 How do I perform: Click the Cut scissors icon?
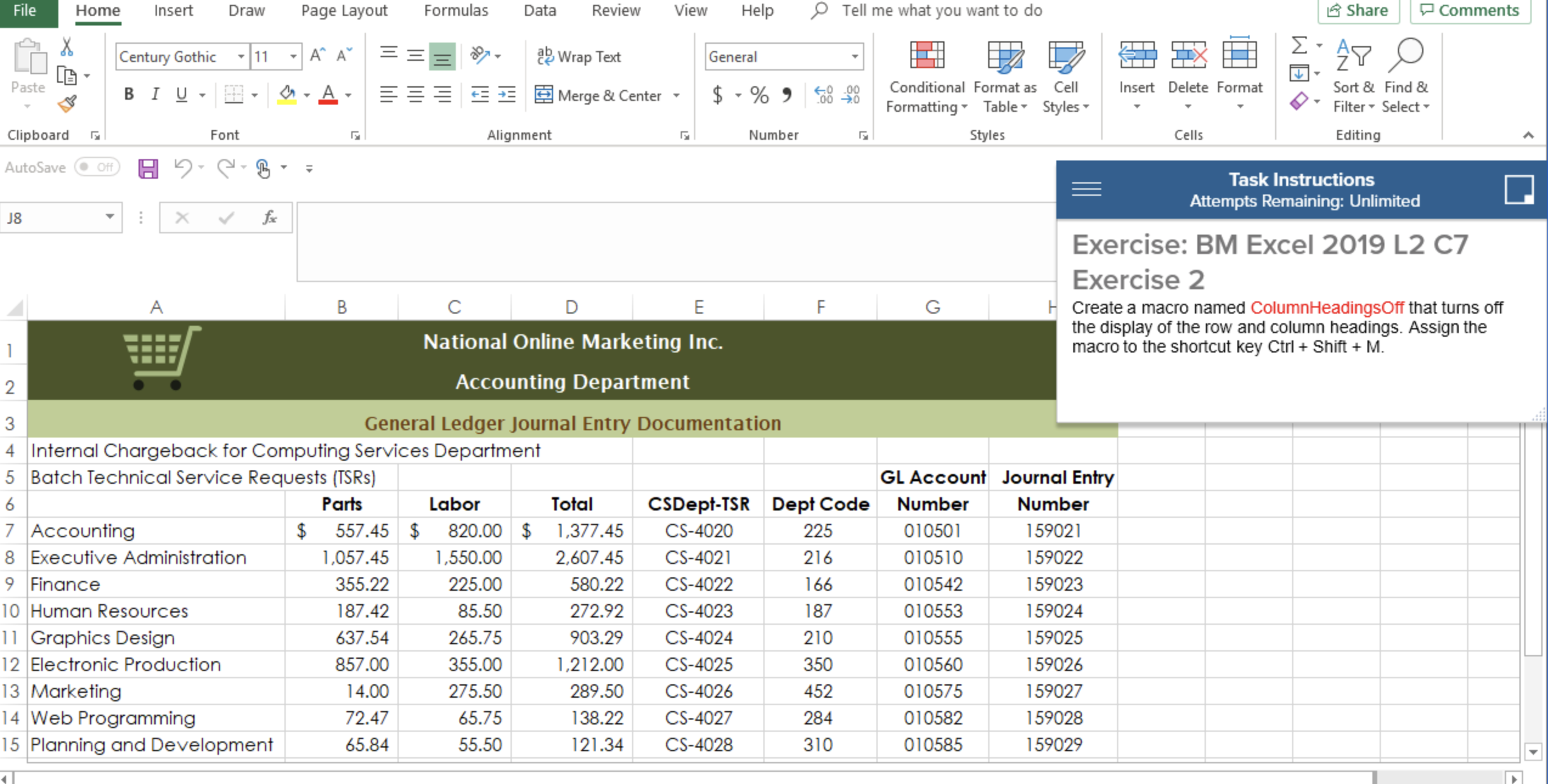(x=67, y=47)
